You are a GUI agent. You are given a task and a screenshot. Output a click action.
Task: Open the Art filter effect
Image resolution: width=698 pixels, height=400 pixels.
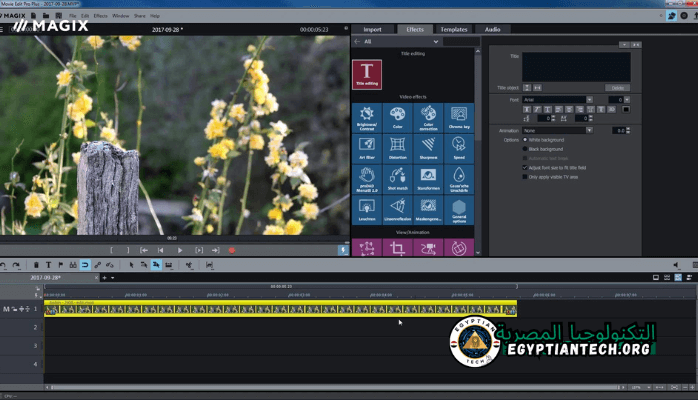point(367,149)
